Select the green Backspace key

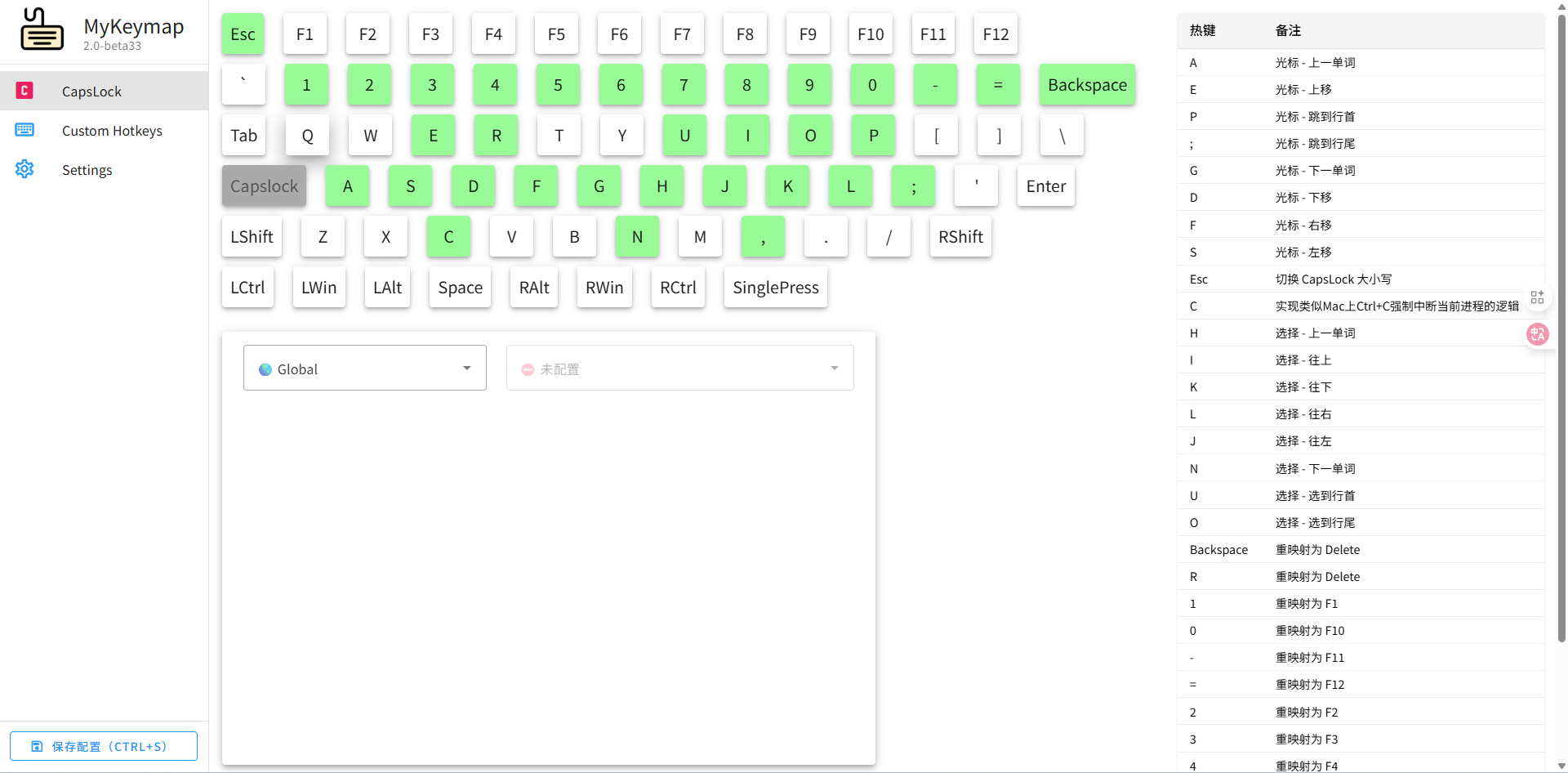pyautogui.click(x=1087, y=85)
